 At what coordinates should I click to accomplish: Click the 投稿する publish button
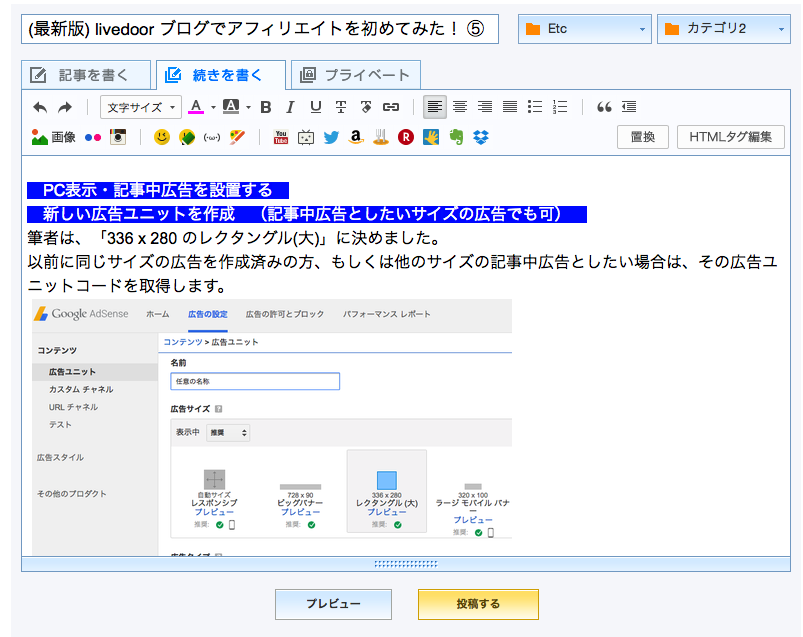478,604
